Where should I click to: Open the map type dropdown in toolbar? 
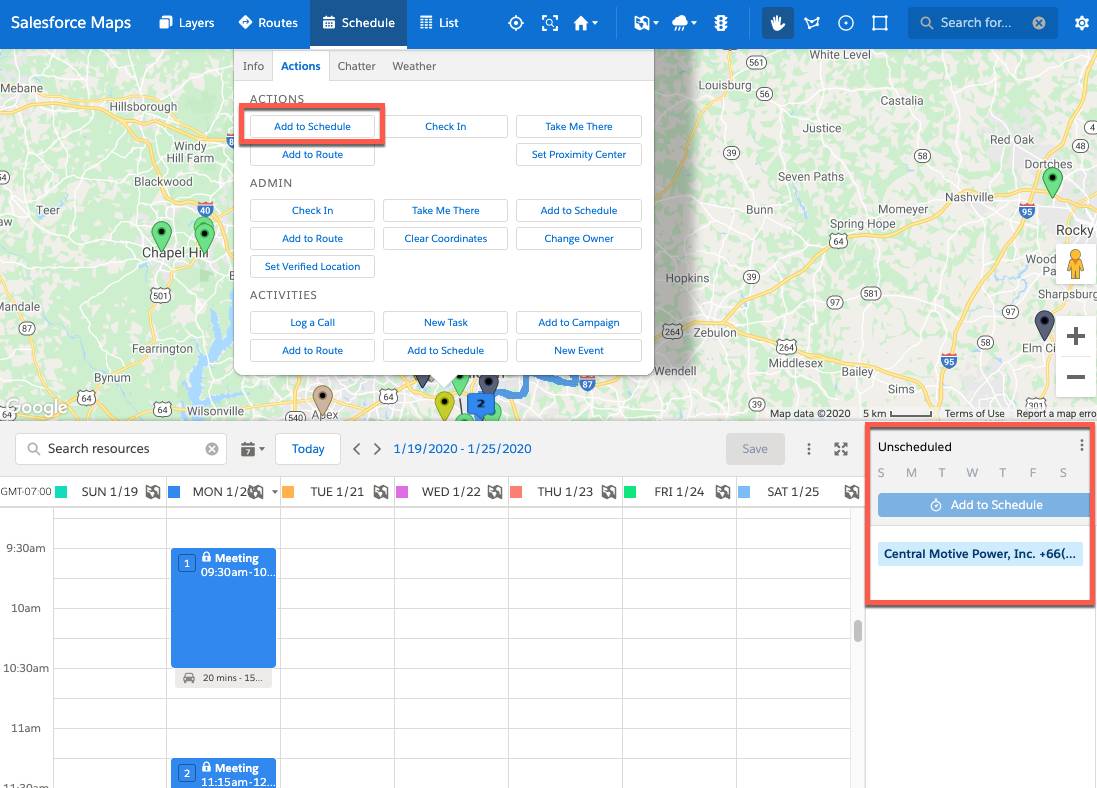coord(646,23)
